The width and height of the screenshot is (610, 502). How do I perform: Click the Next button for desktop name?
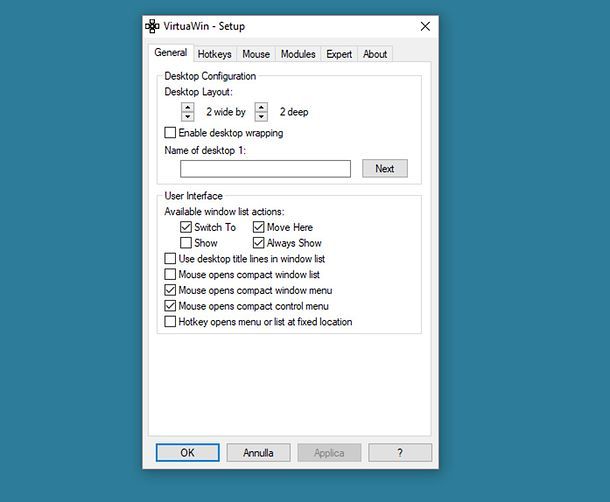[385, 169]
